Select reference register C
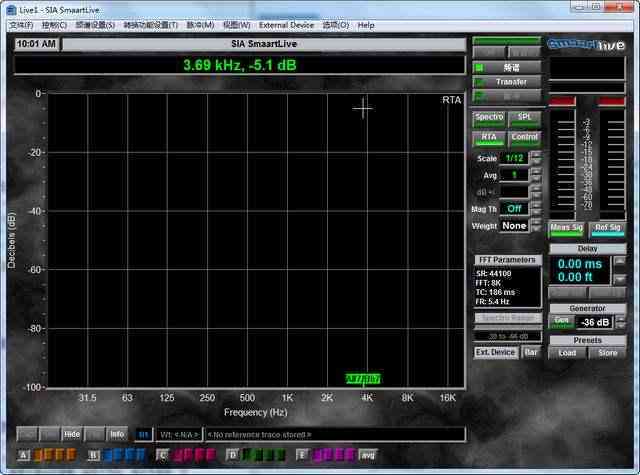Viewport: 640px width, 475px height. (x=162, y=455)
